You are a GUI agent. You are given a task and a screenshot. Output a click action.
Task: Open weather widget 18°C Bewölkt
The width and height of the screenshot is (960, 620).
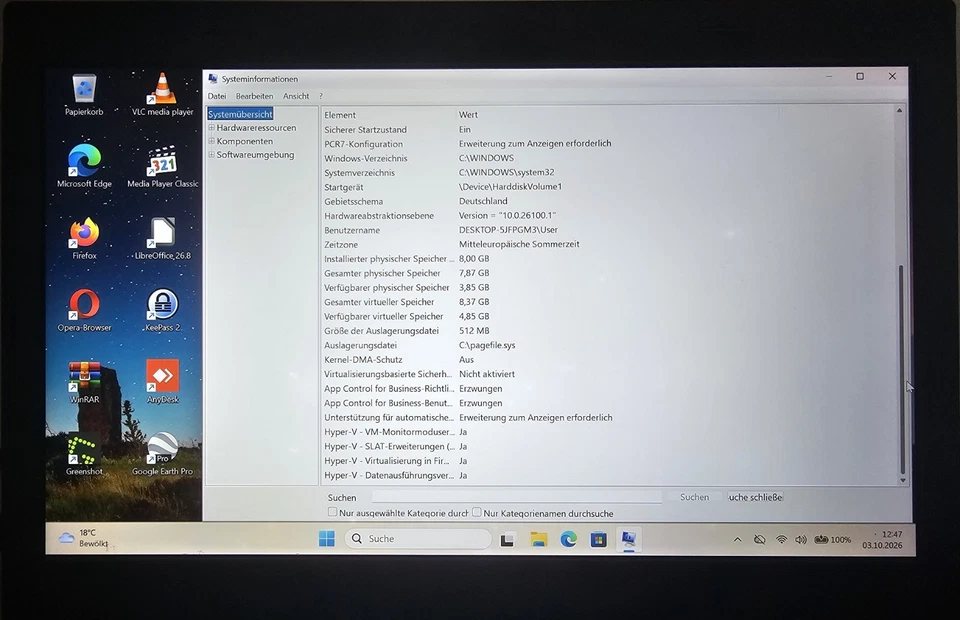point(84,538)
